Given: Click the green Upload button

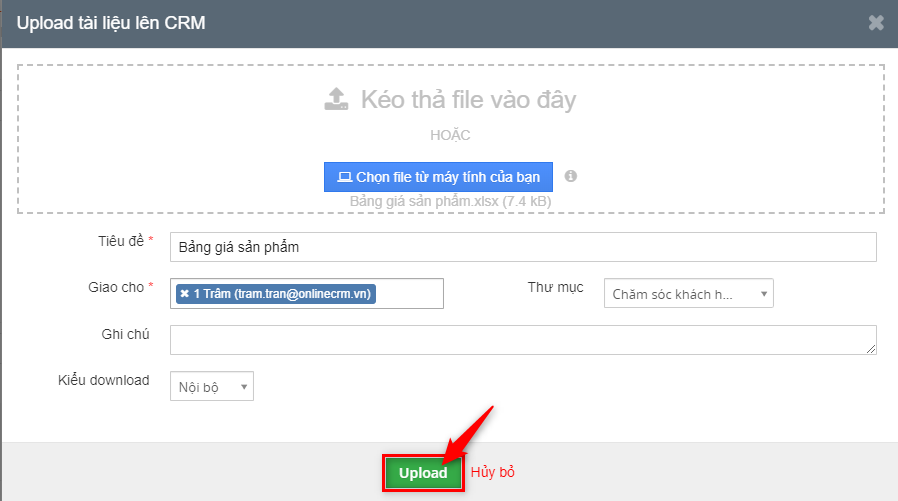Looking at the screenshot, I should [x=422, y=473].
